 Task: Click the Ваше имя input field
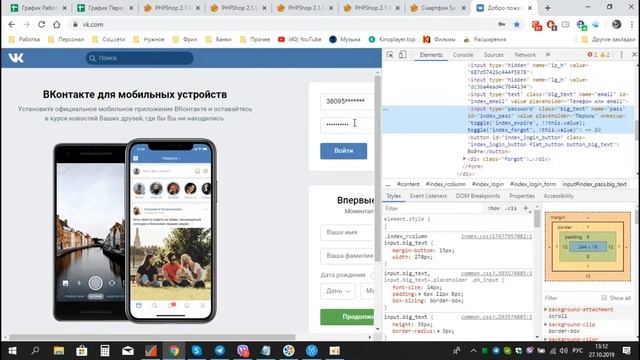(x=347, y=232)
